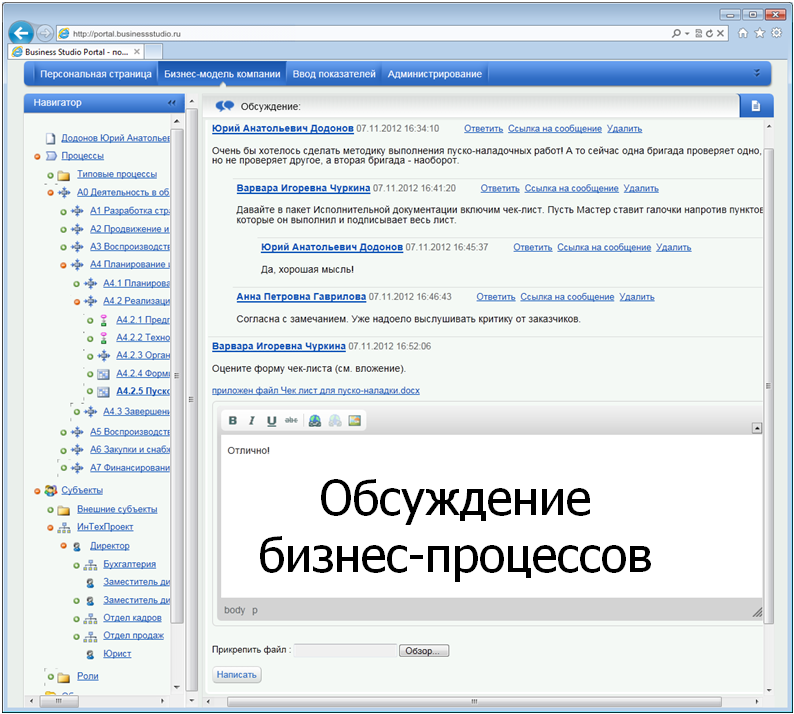
Task: Switch to the Администрирование tab
Action: (x=434, y=73)
